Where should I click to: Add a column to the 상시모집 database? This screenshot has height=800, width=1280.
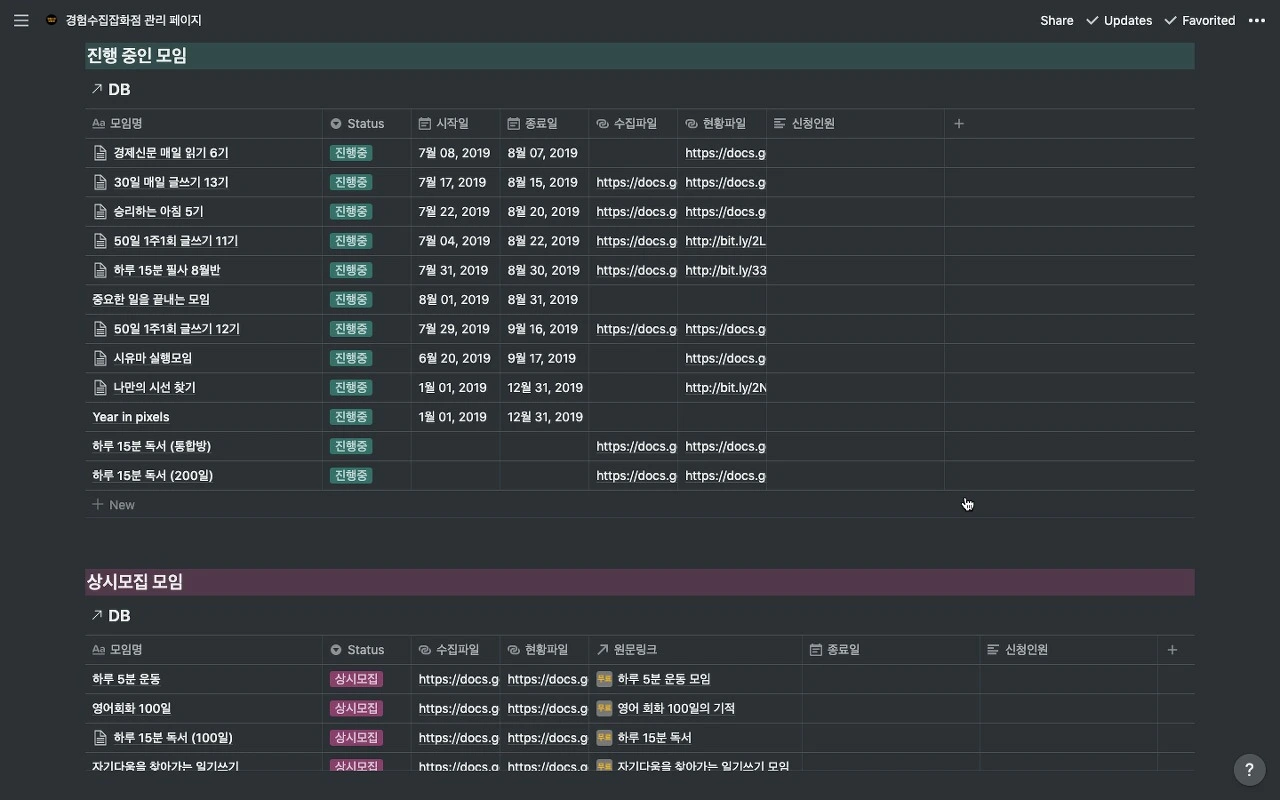1173,650
